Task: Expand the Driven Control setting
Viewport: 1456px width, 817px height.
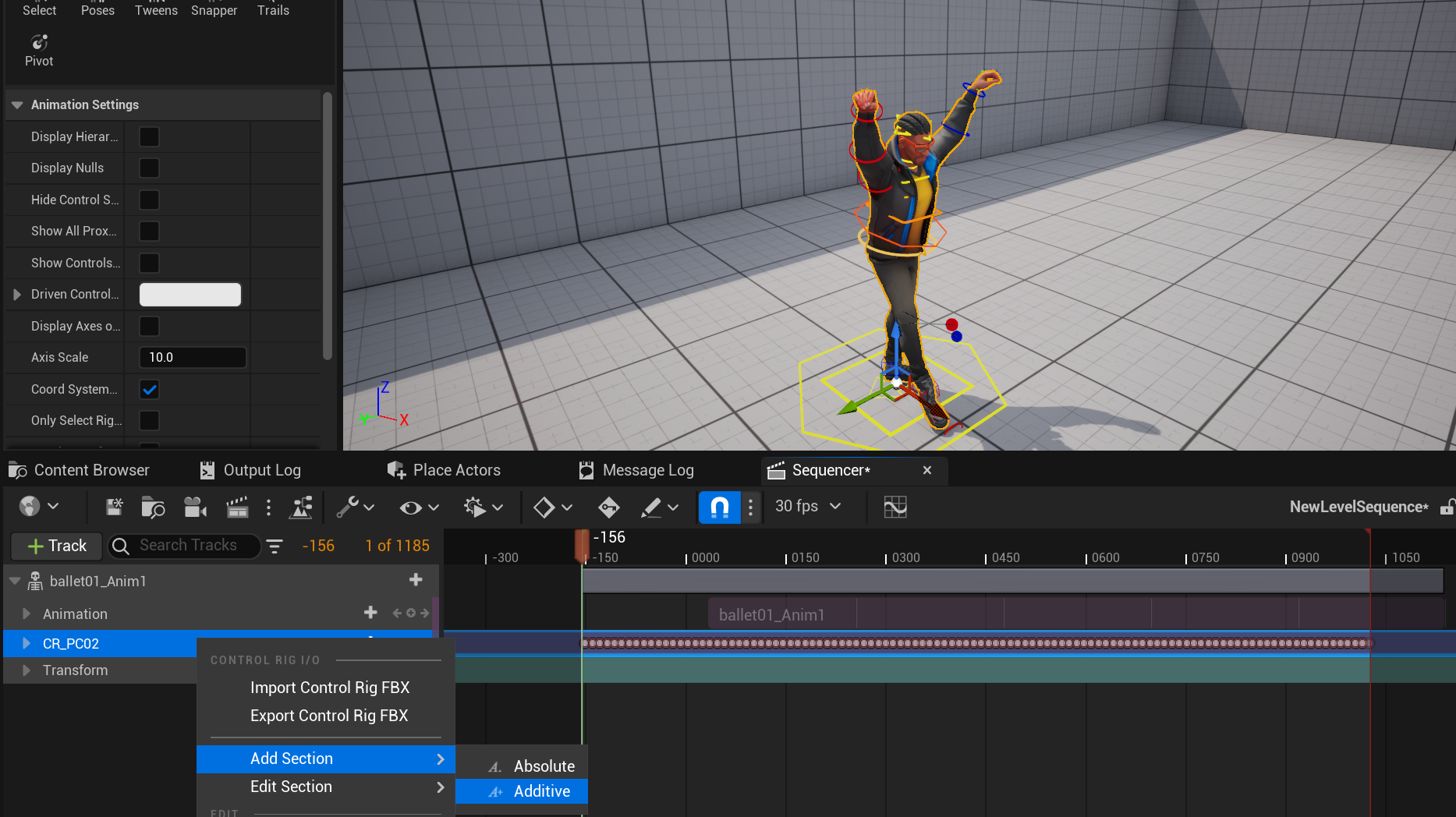Action: point(17,295)
